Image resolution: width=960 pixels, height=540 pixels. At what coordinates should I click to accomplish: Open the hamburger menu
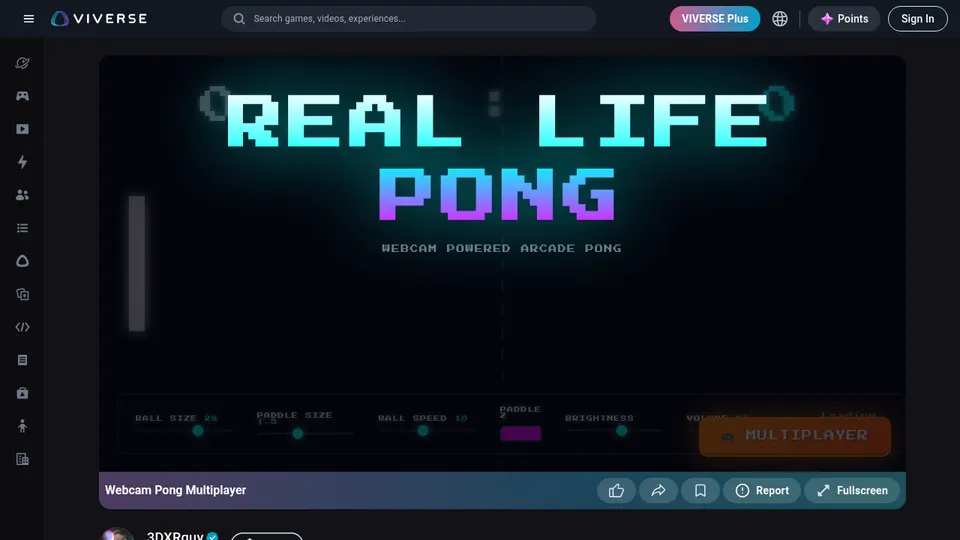pos(28,18)
